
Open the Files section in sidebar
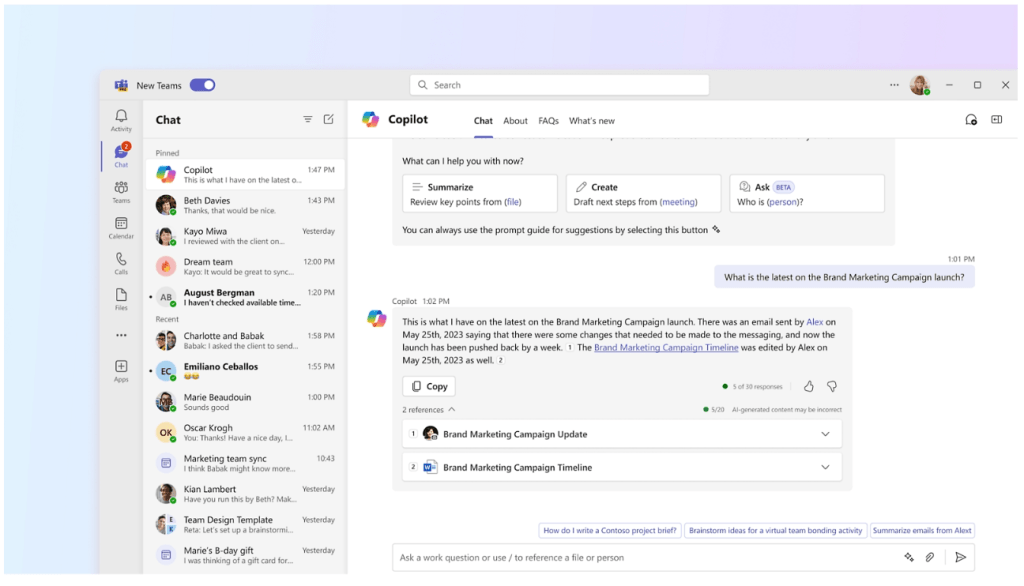click(x=121, y=298)
